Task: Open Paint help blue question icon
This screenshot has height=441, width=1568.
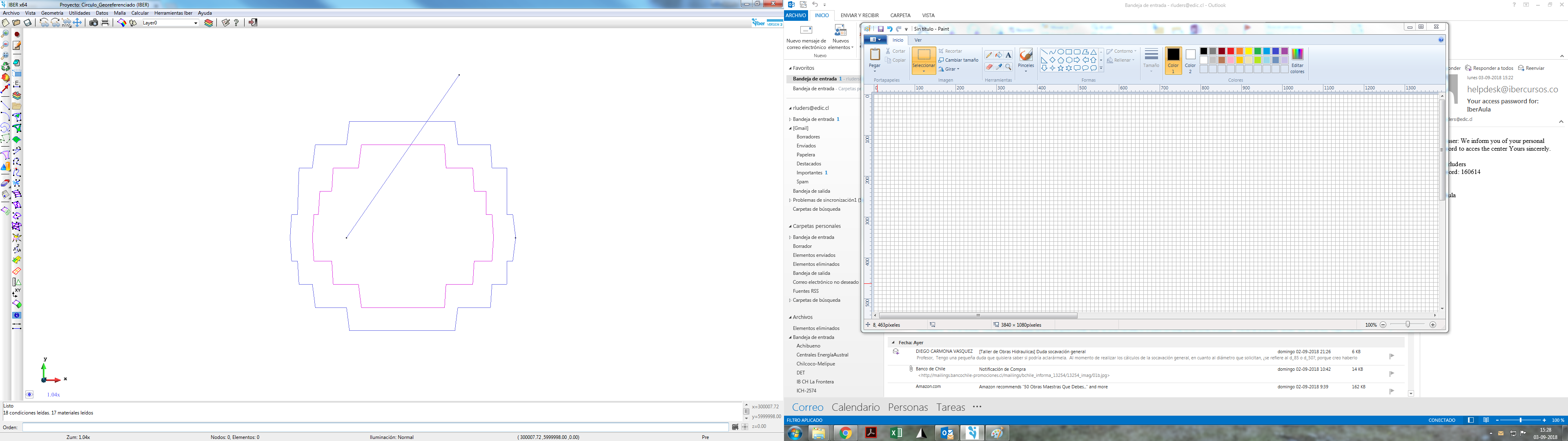Action: click(1441, 40)
